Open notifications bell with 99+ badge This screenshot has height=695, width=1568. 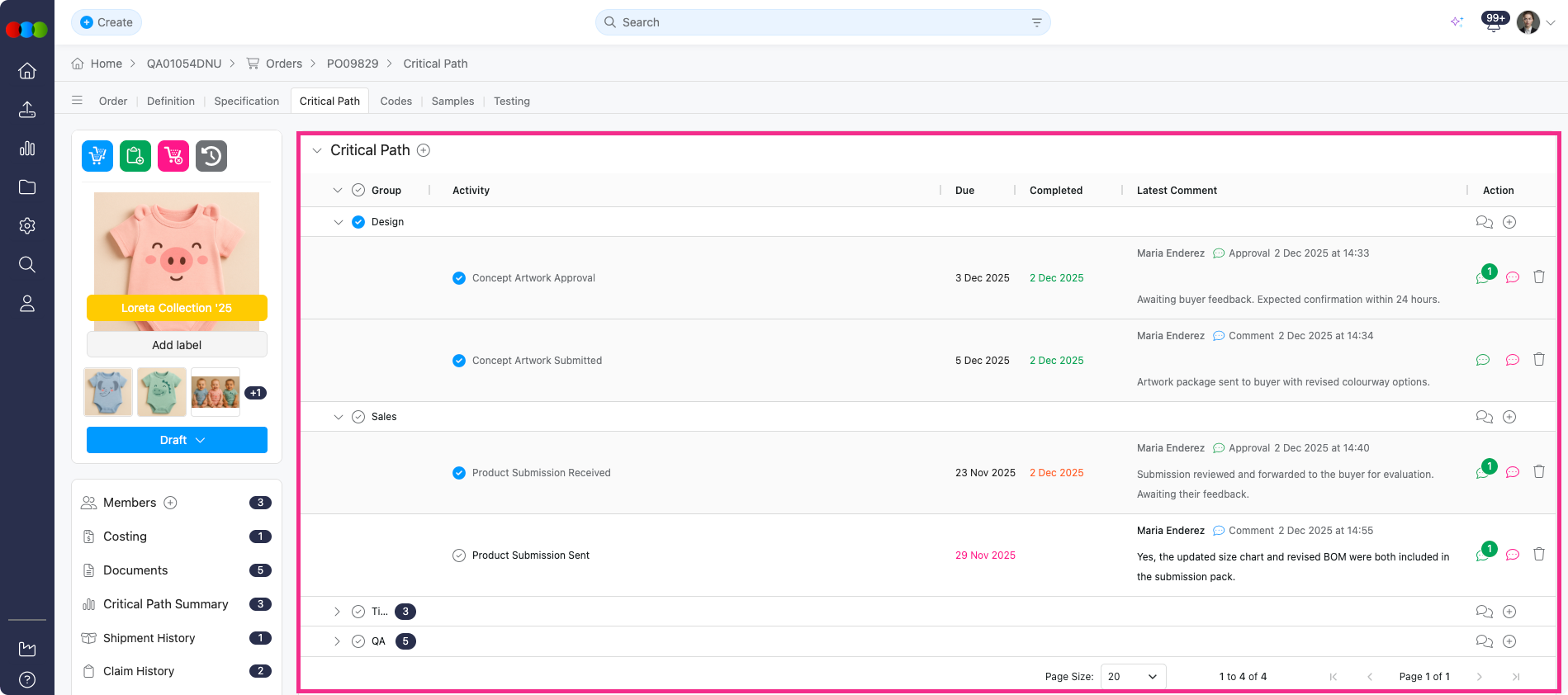pos(1494,23)
